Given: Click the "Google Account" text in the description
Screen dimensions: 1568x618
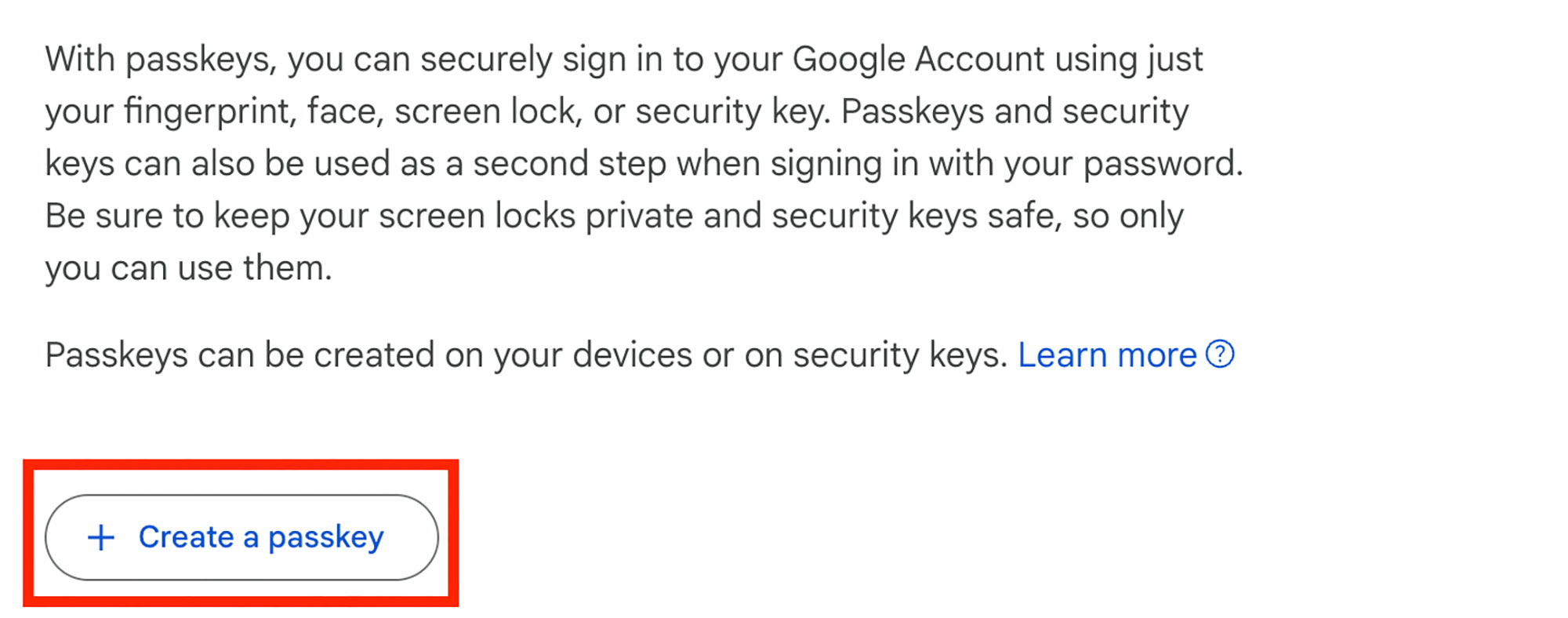Looking at the screenshot, I should click(918, 60).
